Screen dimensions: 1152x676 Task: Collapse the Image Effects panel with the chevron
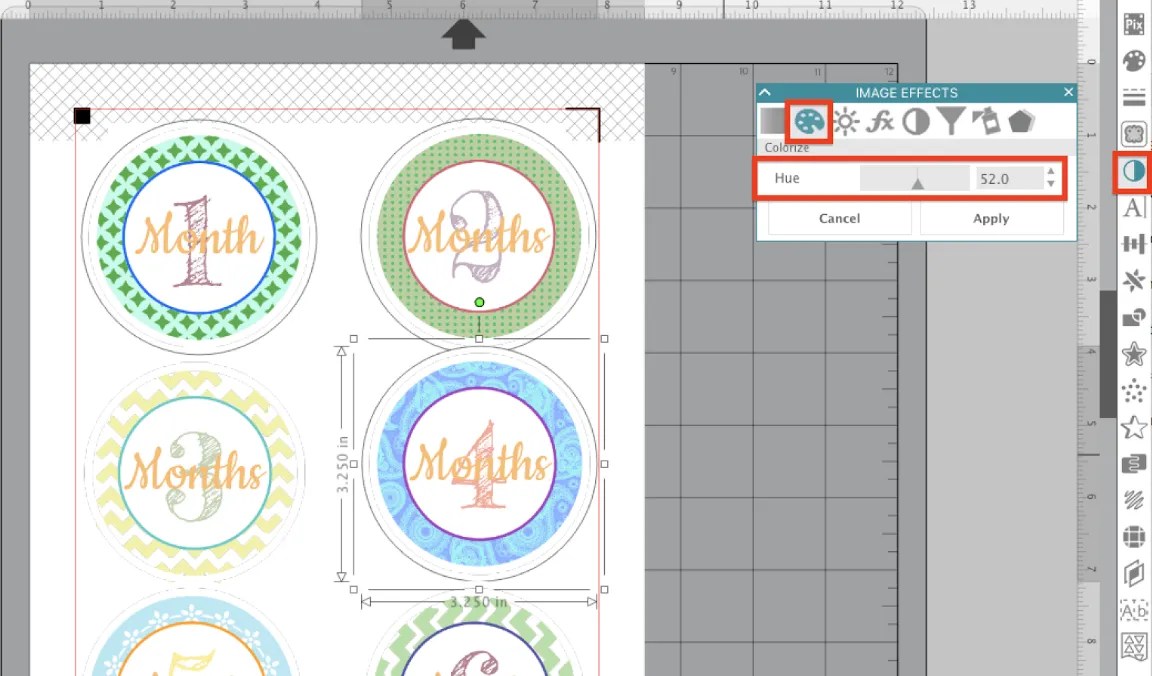[764, 92]
